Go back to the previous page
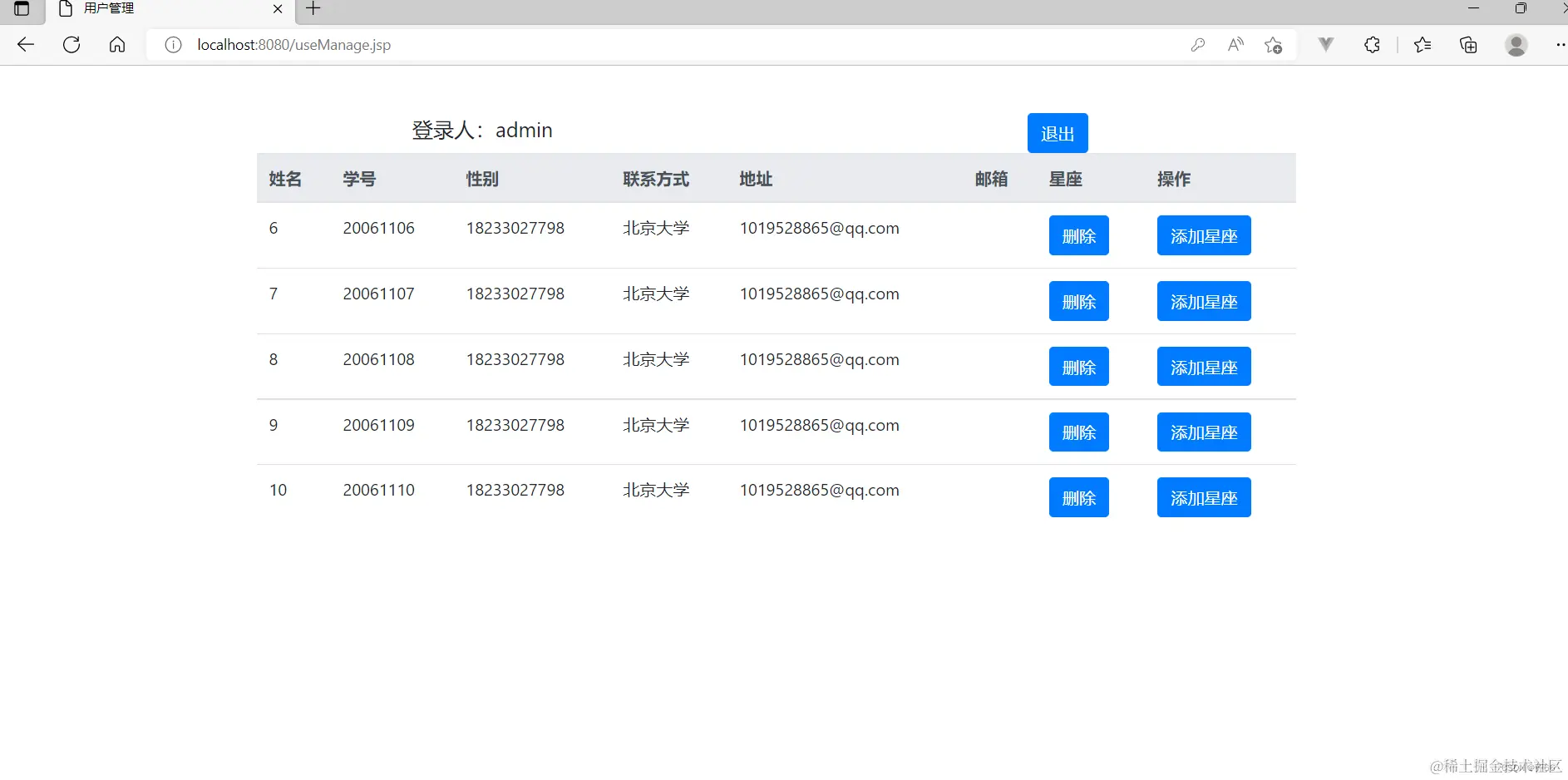 point(25,45)
